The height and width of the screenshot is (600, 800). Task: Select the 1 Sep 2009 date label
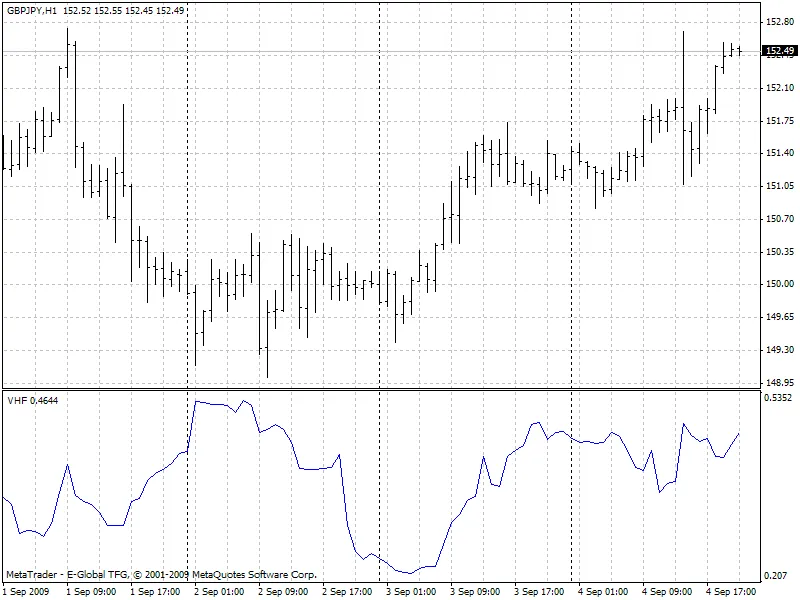(26, 591)
